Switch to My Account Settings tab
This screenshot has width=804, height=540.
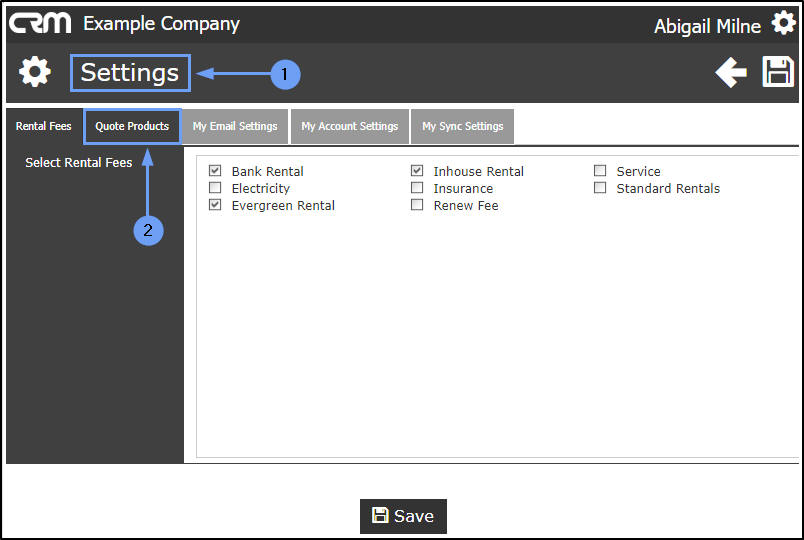pos(350,127)
